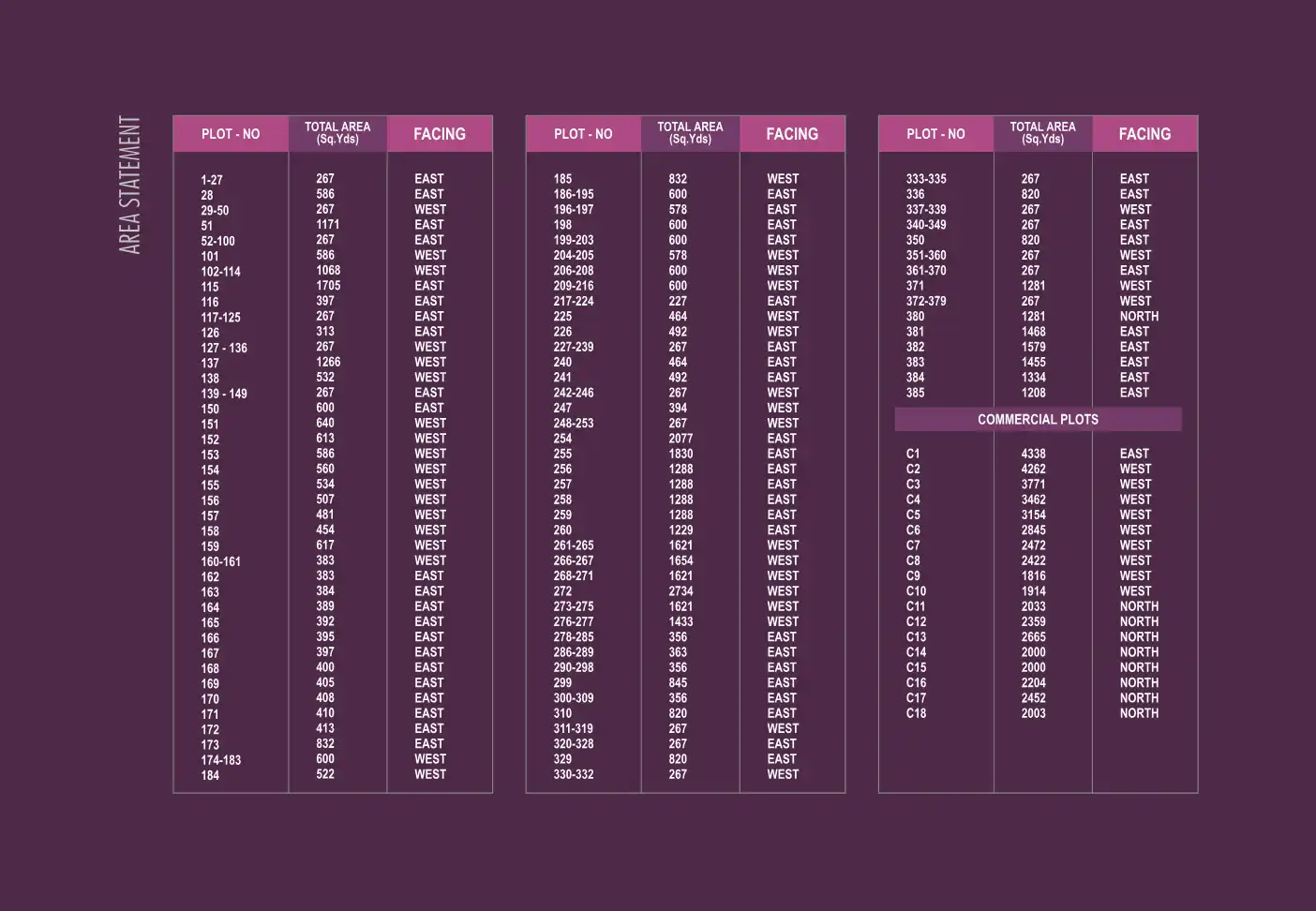This screenshot has width=1316, height=911.
Task: Click plot number 174-183 row entry
Action: [220, 760]
